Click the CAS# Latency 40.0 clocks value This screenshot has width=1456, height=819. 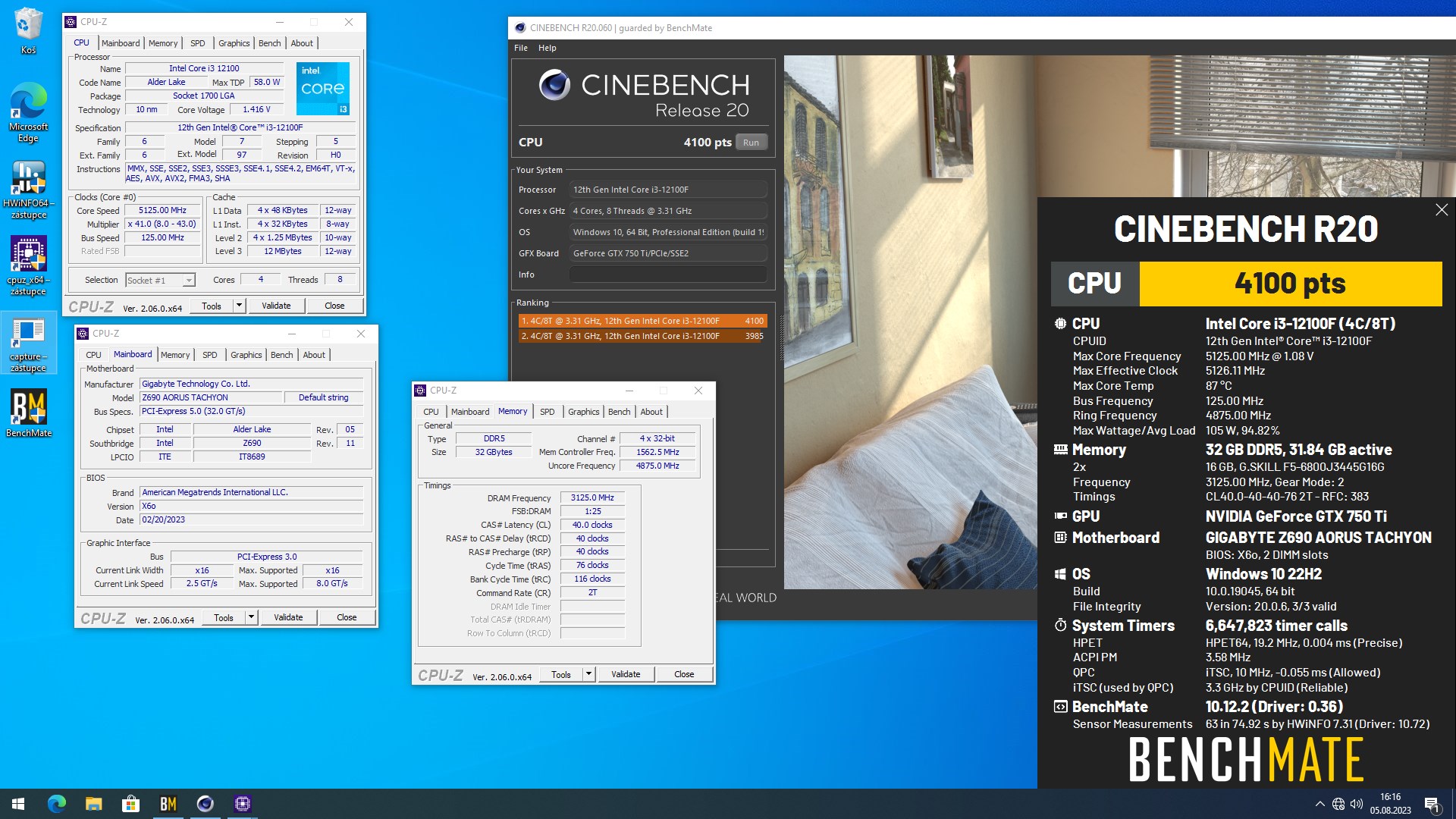592,525
